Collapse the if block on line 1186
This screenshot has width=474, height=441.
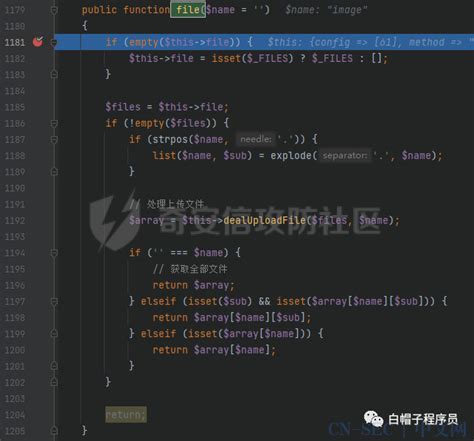coord(54,124)
